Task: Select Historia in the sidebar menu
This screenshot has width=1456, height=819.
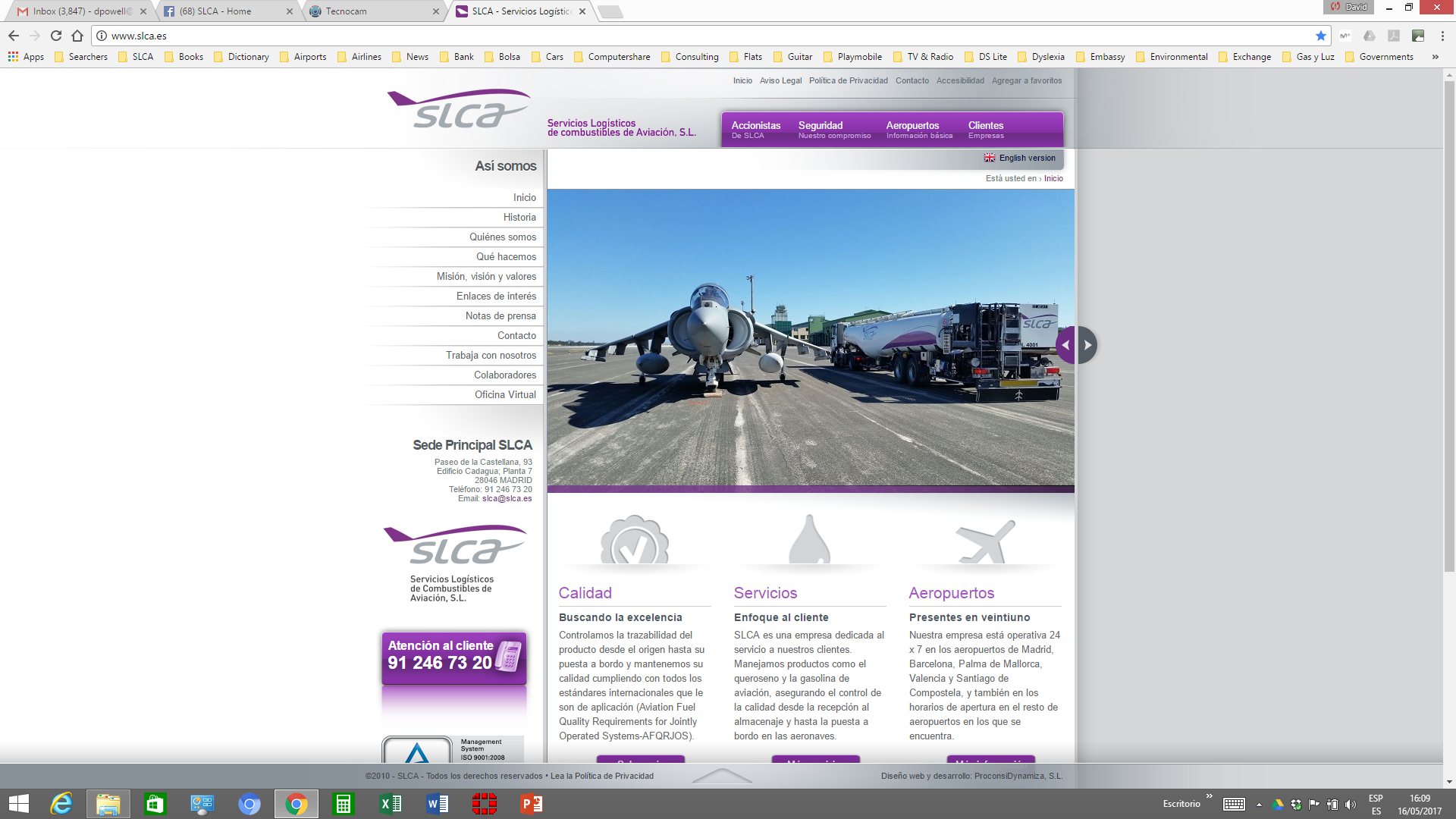Action: click(x=519, y=217)
